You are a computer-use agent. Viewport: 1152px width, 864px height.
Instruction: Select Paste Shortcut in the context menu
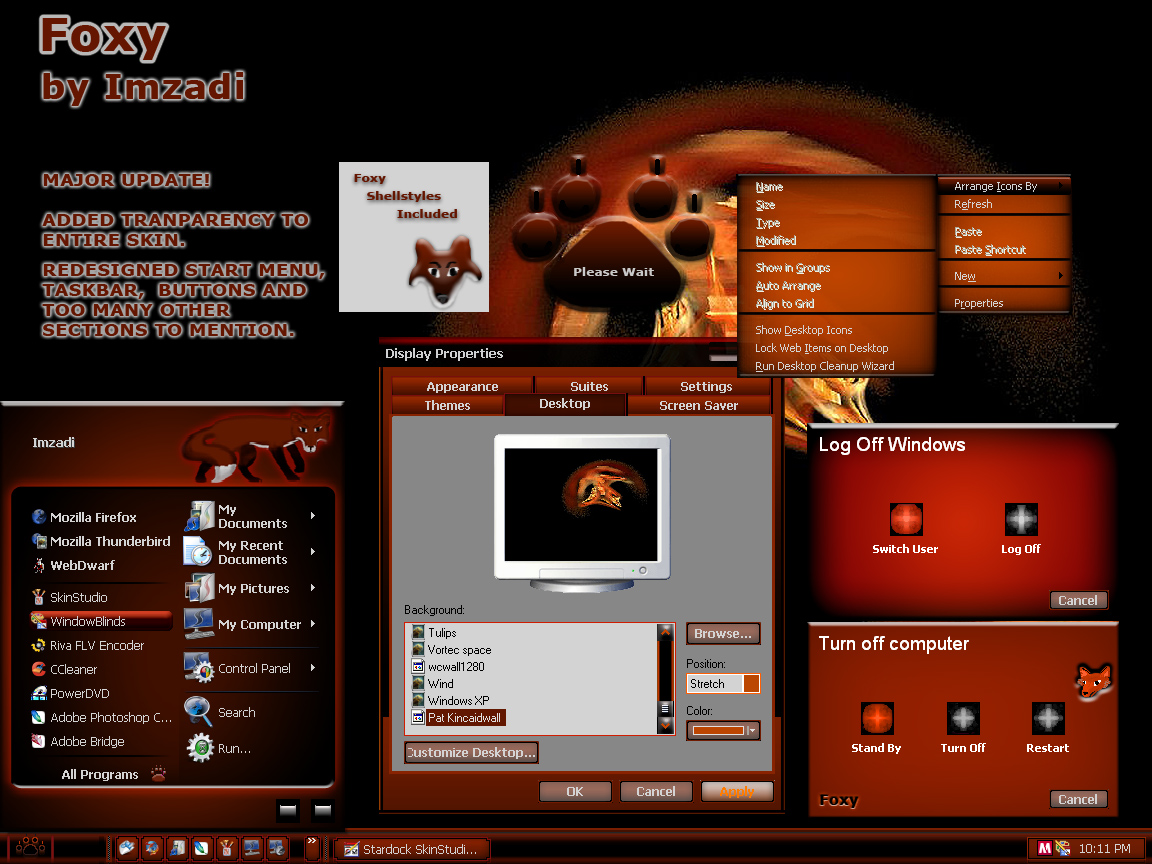point(990,250)
